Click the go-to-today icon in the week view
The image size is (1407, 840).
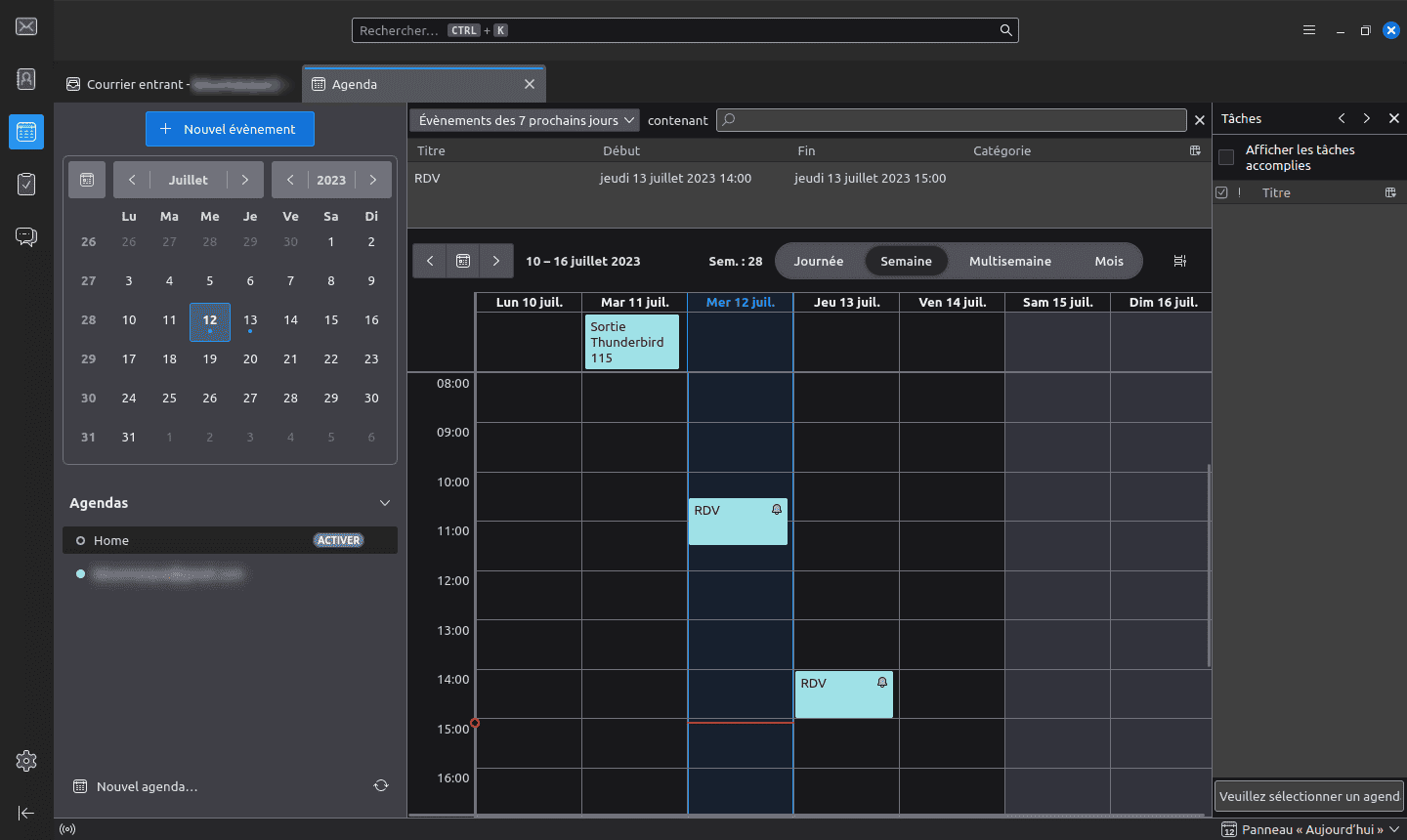coord(463,261)
